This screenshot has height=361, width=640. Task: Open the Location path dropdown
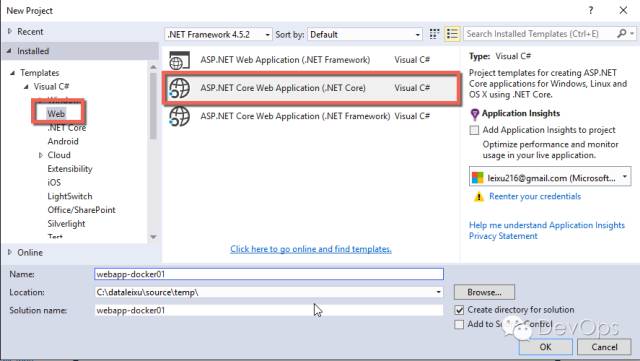pos(438,292)
